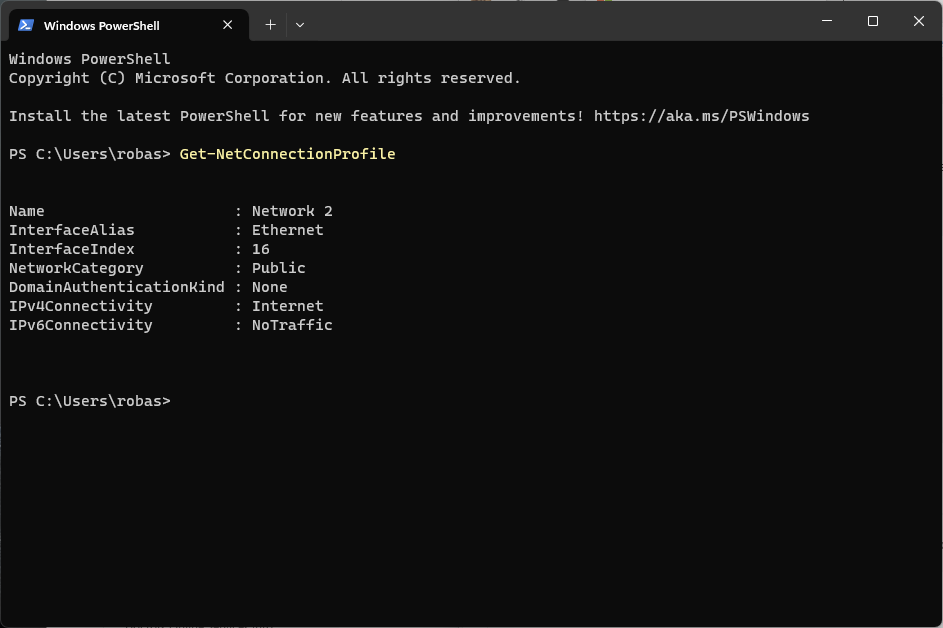Image resolution: width=943 pixels, height=628 pixels.
Task: Click the 'IPv6Connectivity' property label
Action: click(81, 325)
